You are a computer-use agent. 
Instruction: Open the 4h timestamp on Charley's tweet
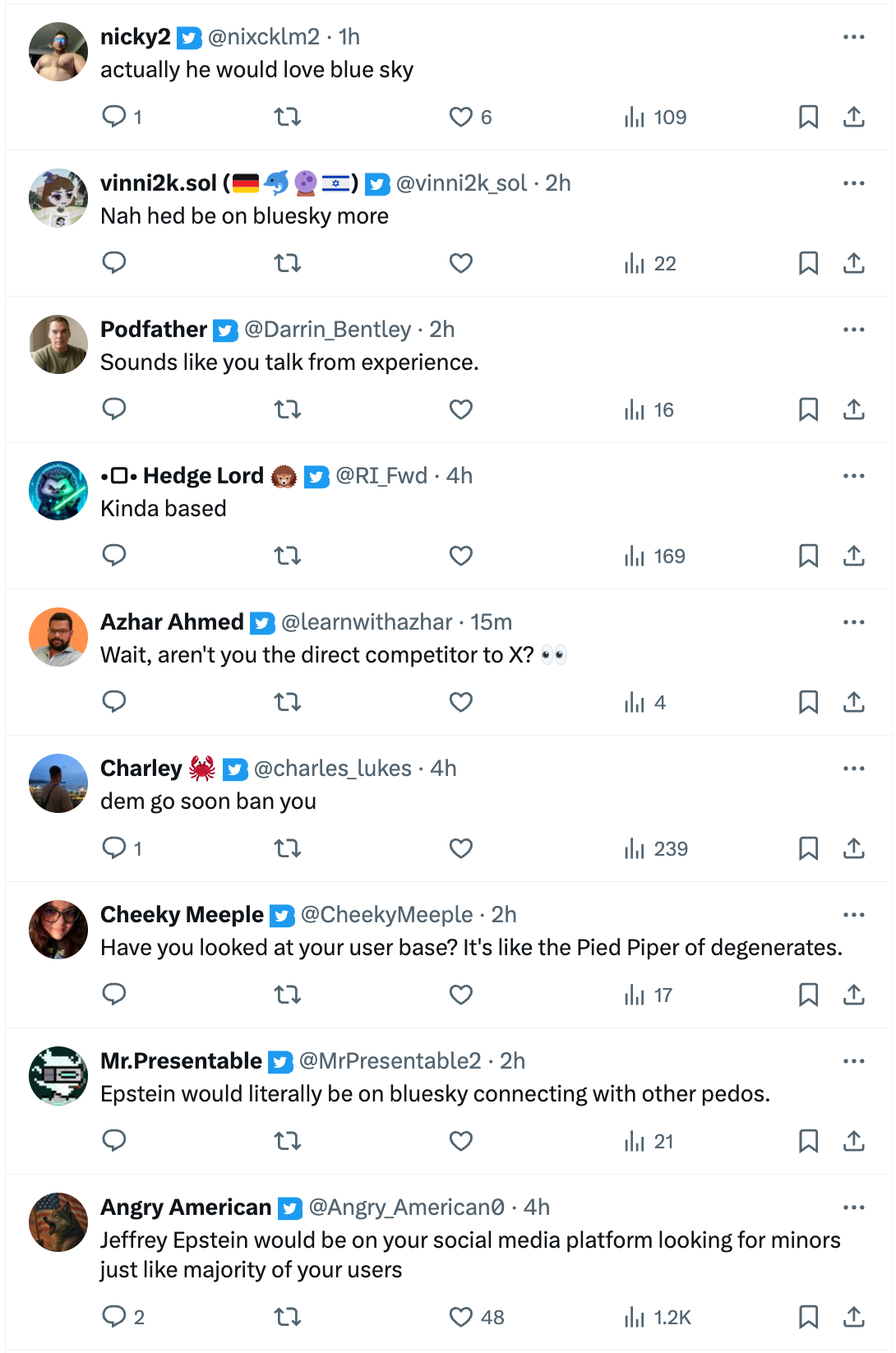(443, 769)
